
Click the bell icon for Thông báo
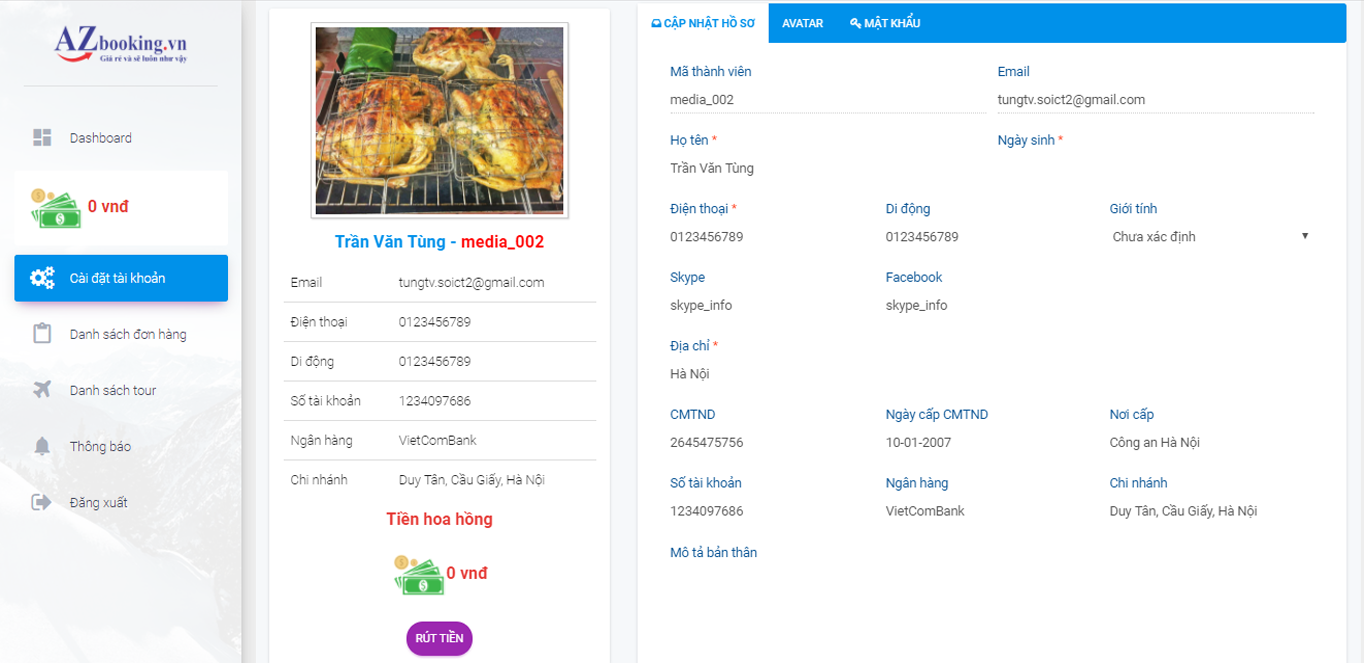pyautogui.click(x=42, y=446)
